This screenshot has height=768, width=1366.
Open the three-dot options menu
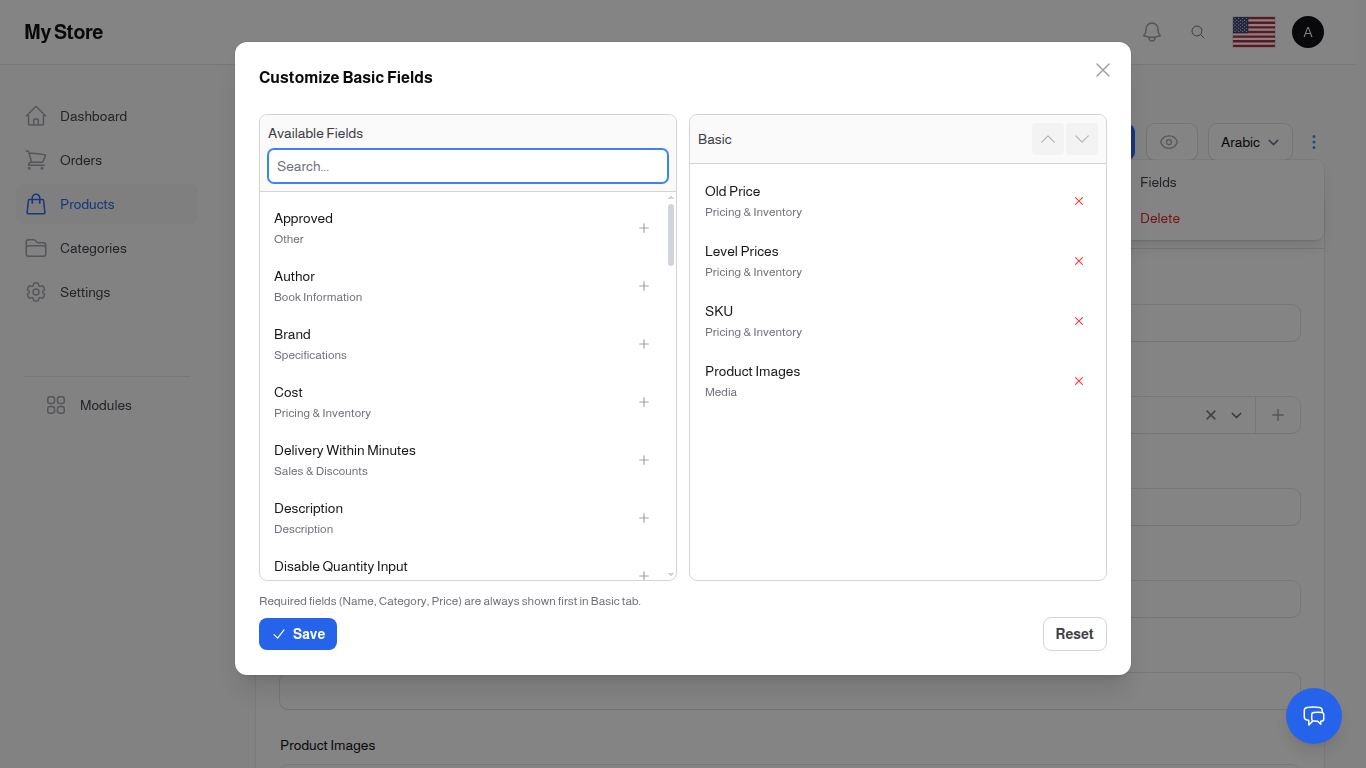(1314, 141)
